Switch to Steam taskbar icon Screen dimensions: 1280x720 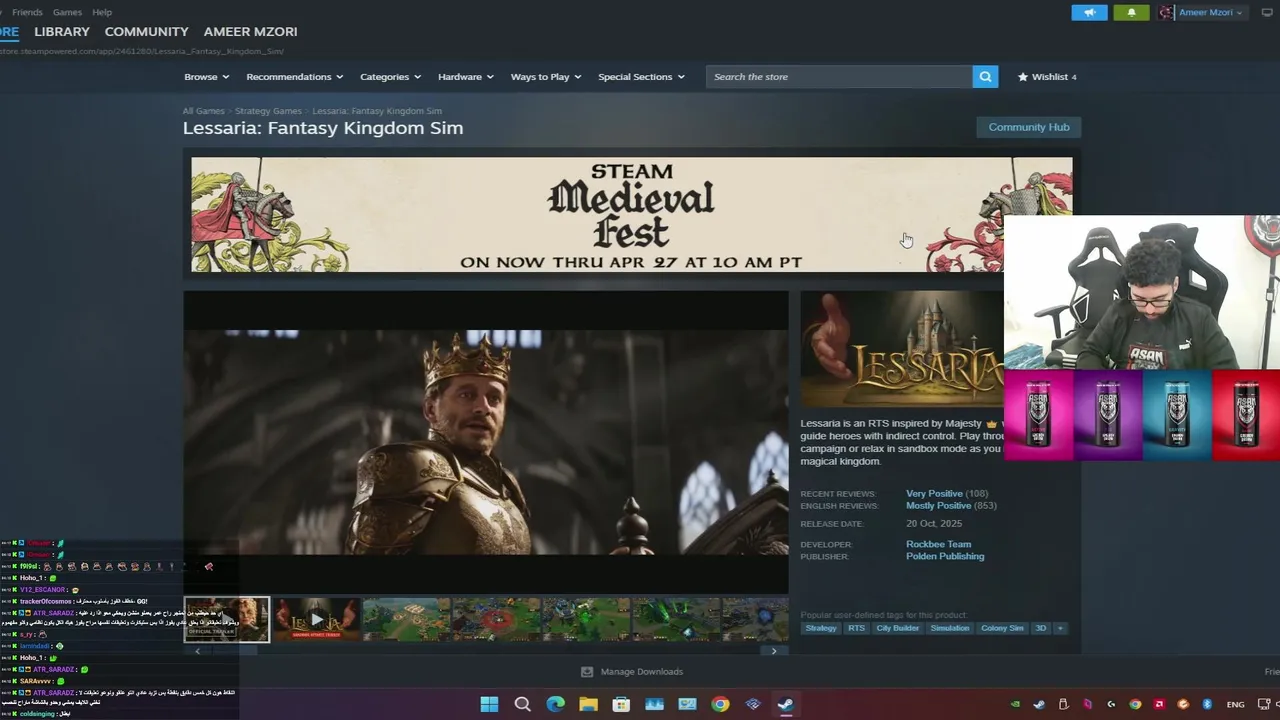click(x=786, y=704)
